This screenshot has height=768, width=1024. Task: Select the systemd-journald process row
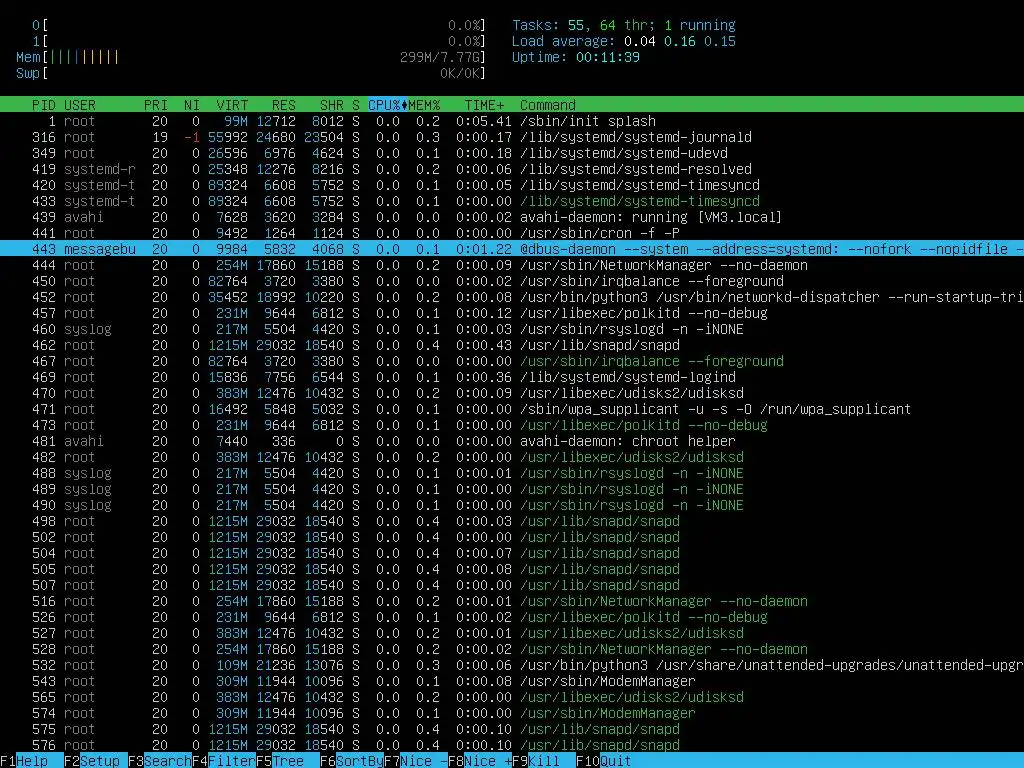coord(512,137)
